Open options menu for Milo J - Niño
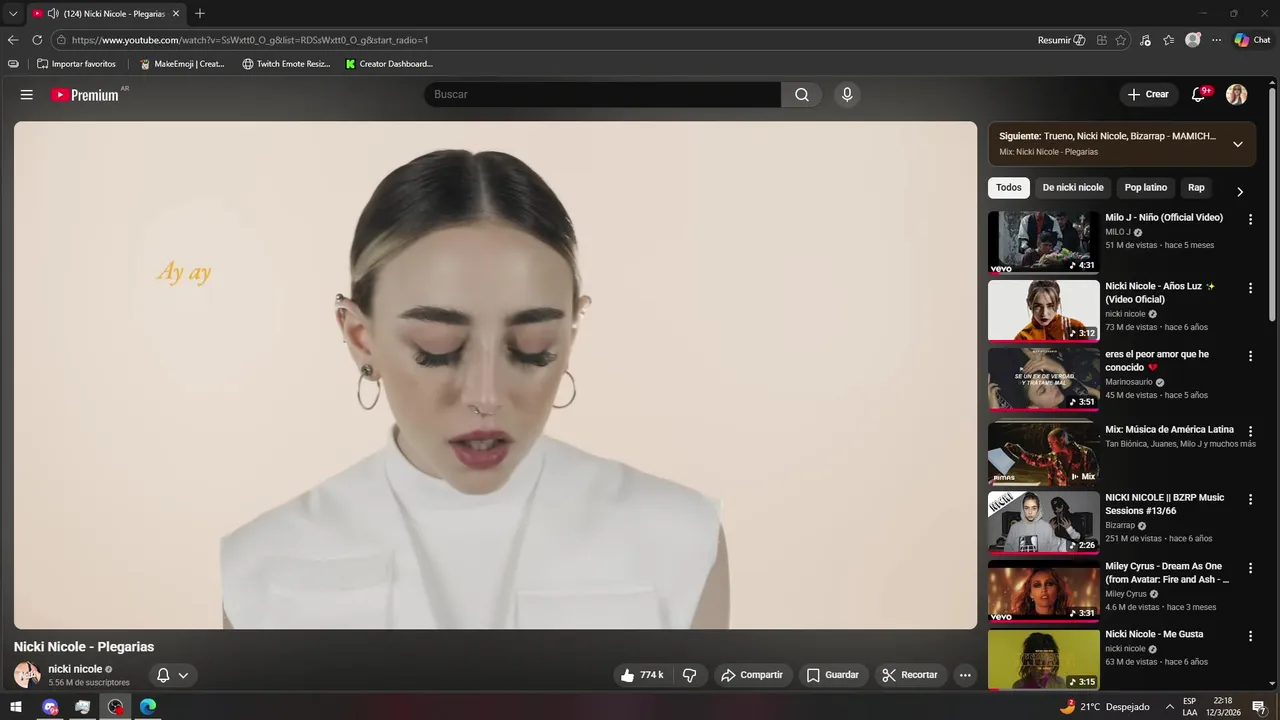The image size is (1280, 720). click(x=1250, y=219)
